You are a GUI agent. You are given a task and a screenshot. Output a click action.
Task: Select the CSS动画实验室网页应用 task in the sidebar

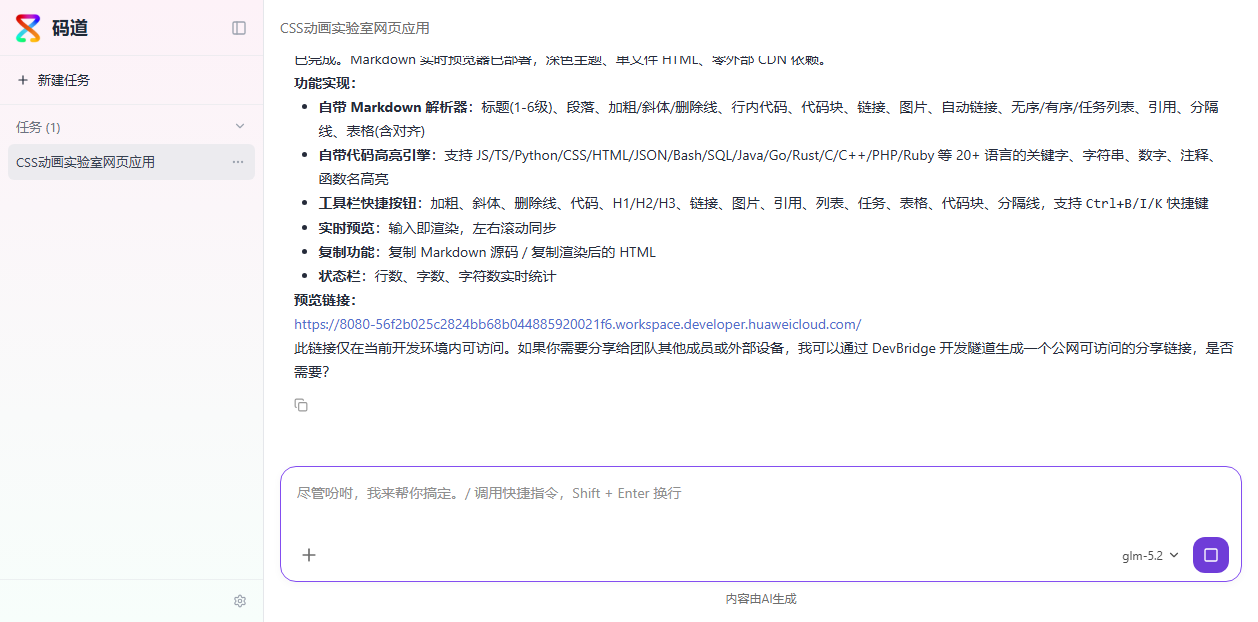point(131,162)
